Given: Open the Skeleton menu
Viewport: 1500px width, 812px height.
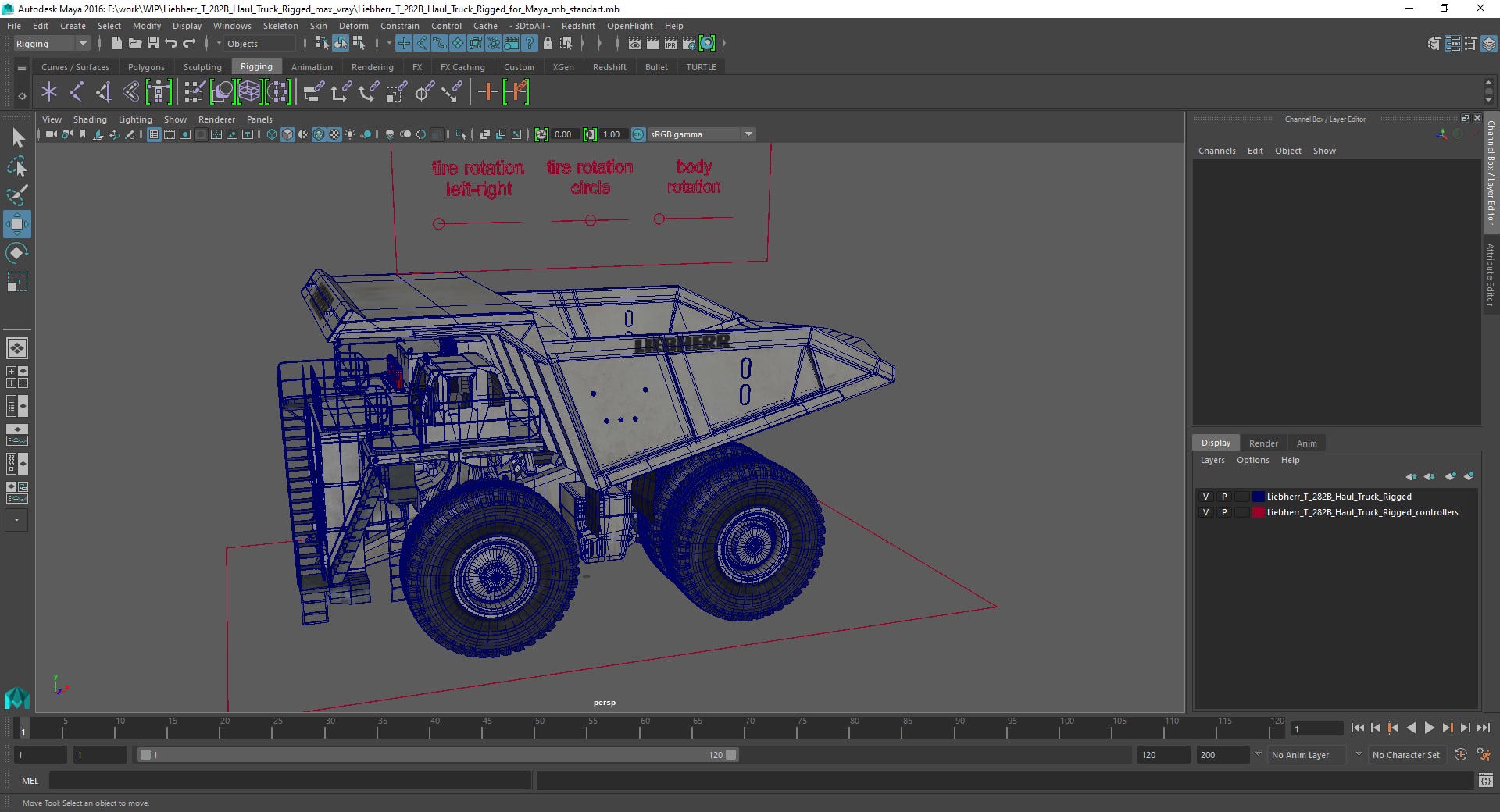Looking at the screenshot, I should [280, 26].
